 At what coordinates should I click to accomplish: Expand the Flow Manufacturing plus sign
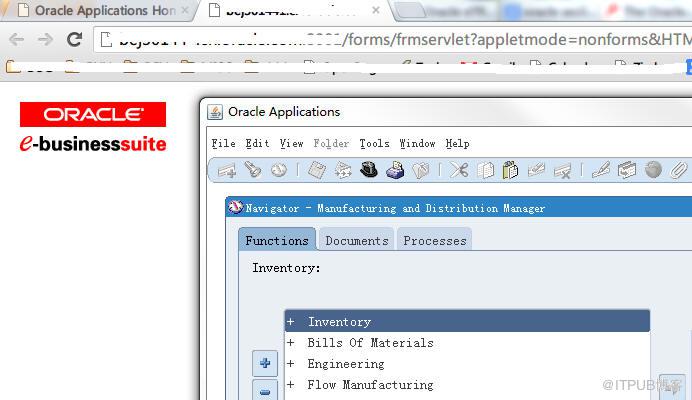290,384
